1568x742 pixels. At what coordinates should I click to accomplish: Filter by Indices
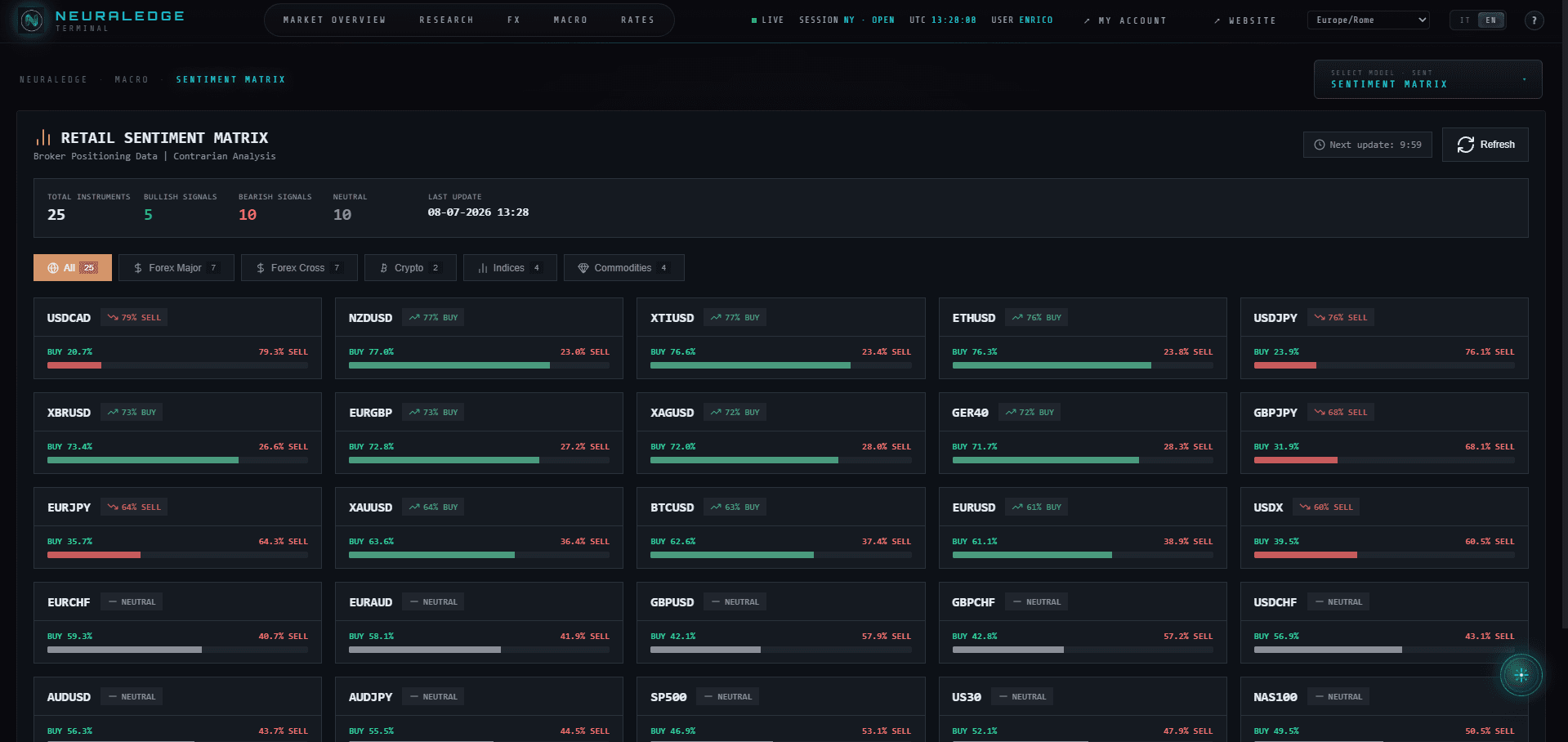(x=510, y=268)
